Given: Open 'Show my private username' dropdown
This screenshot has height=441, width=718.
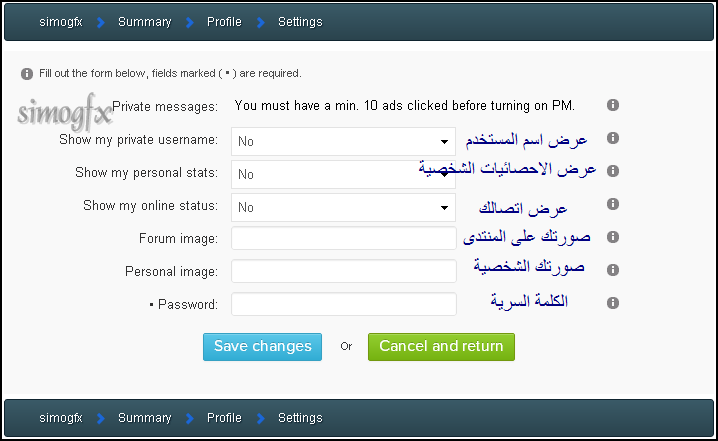Looking at the screenshot, I should 343,142.
